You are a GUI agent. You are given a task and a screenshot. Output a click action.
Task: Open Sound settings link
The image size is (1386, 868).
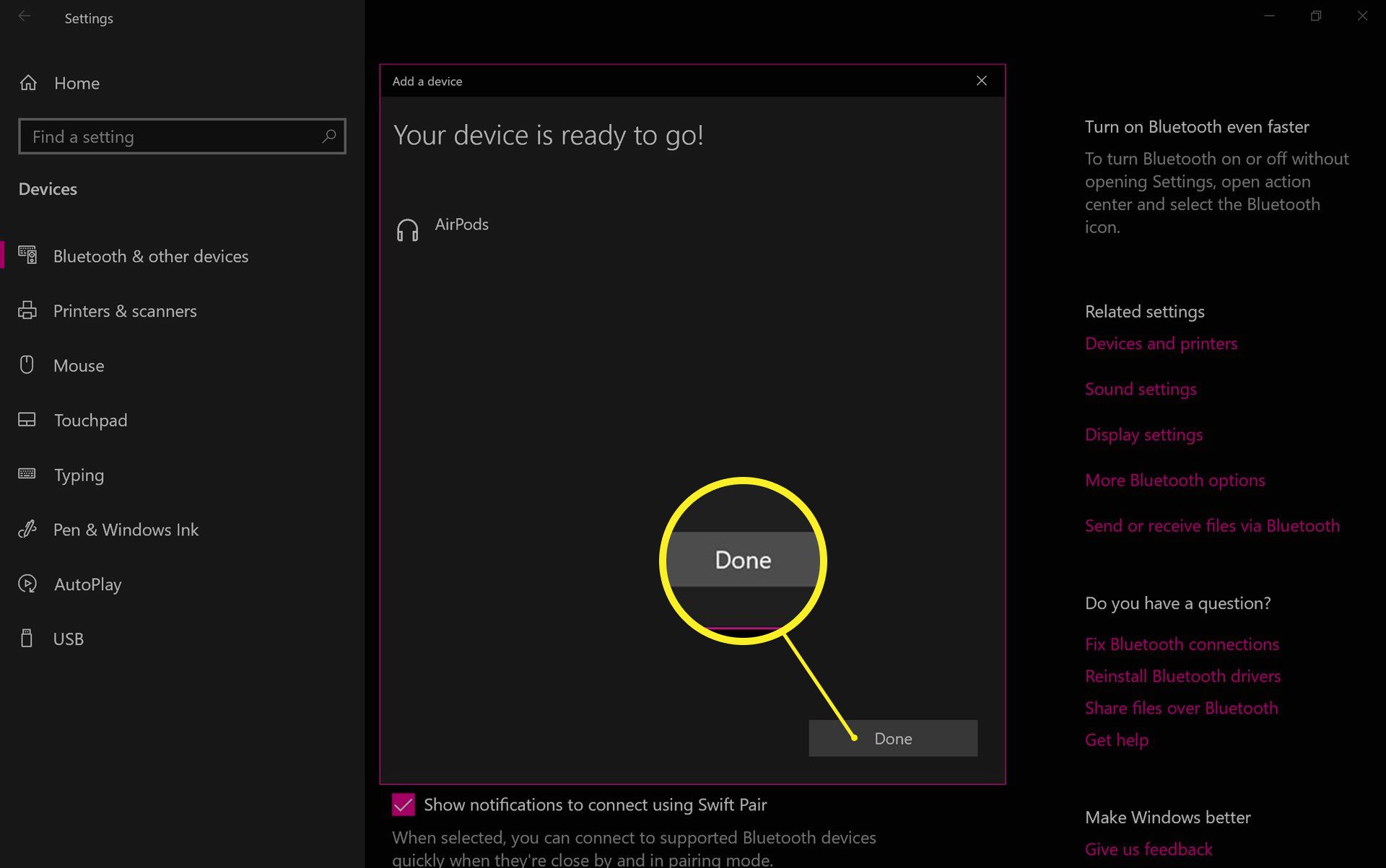tap(1140, 388)
